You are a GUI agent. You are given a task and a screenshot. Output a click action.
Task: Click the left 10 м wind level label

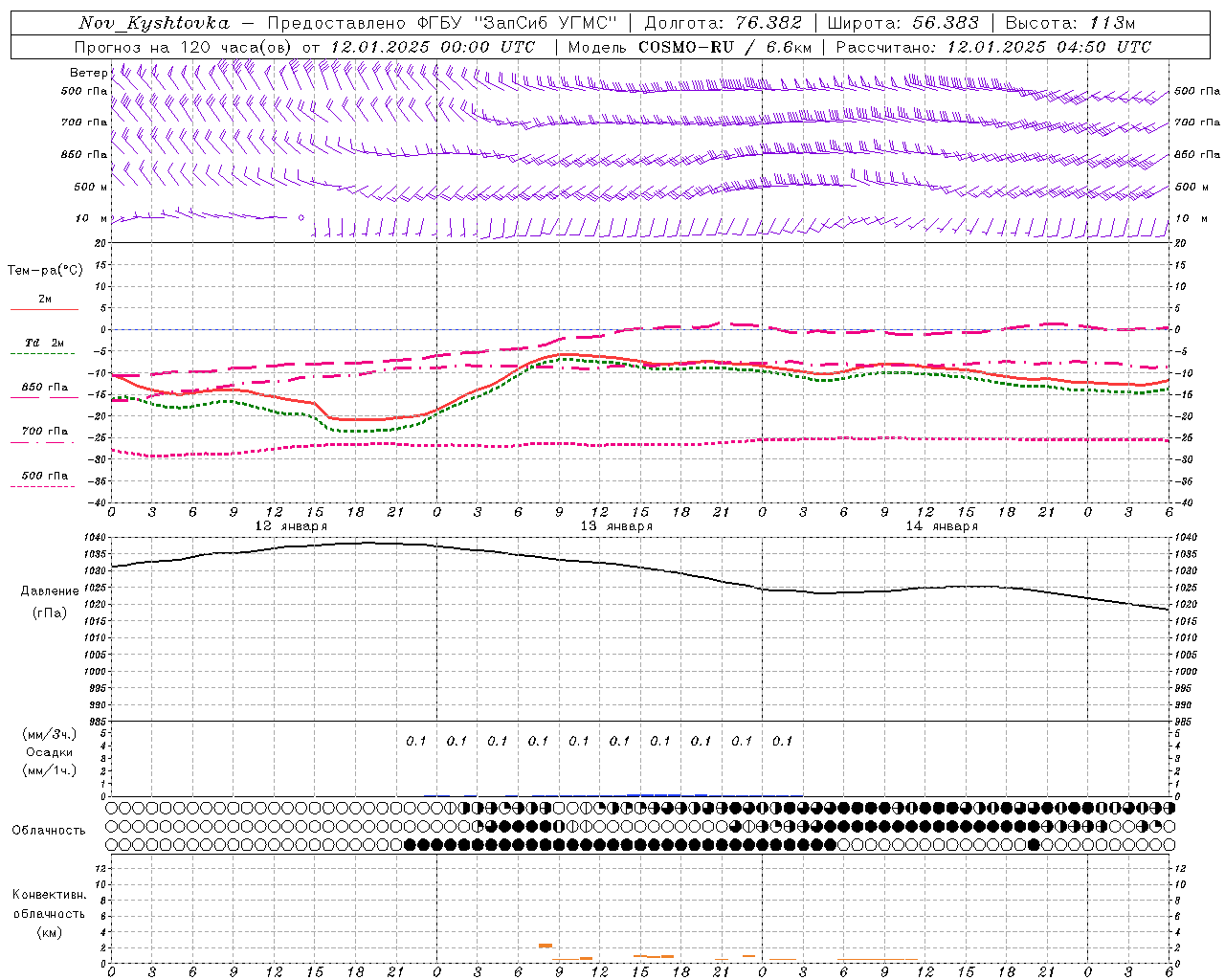click(91, 218)
